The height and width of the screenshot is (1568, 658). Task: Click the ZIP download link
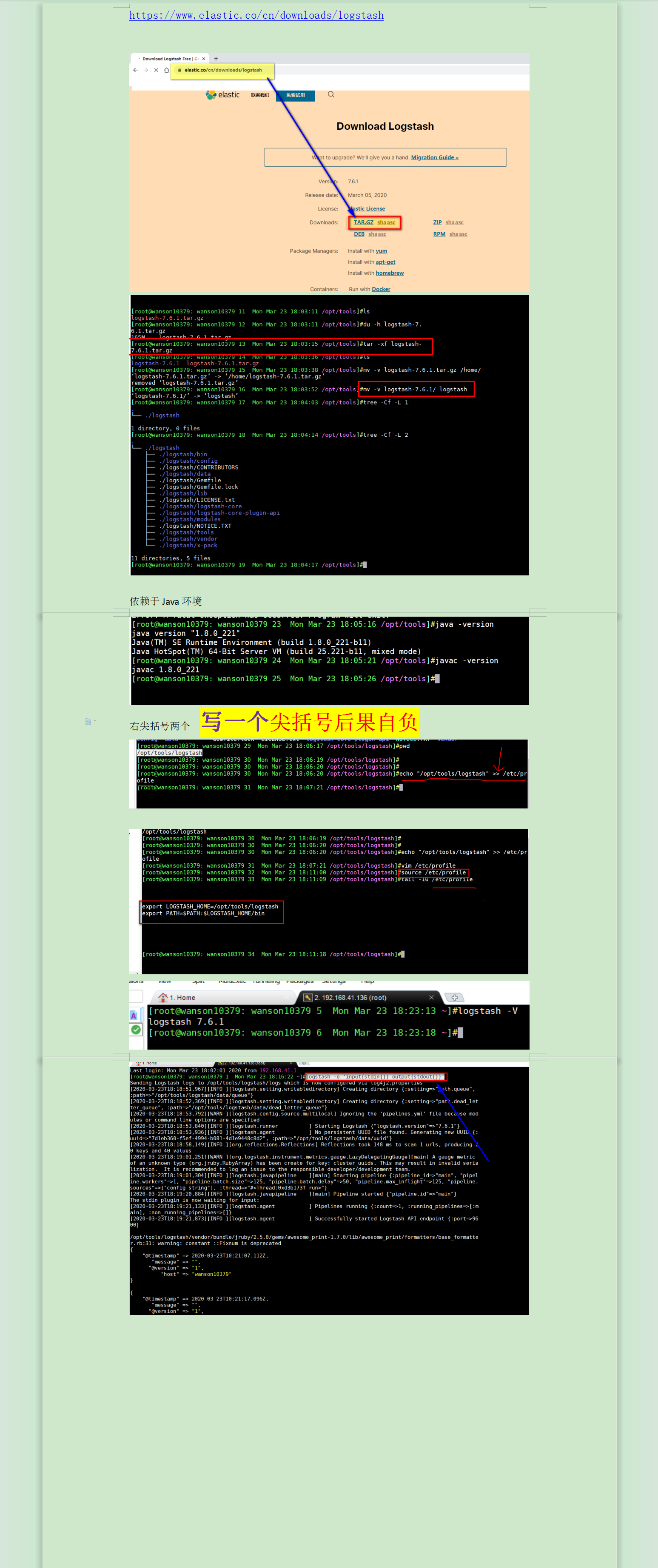tap(437, 223)
